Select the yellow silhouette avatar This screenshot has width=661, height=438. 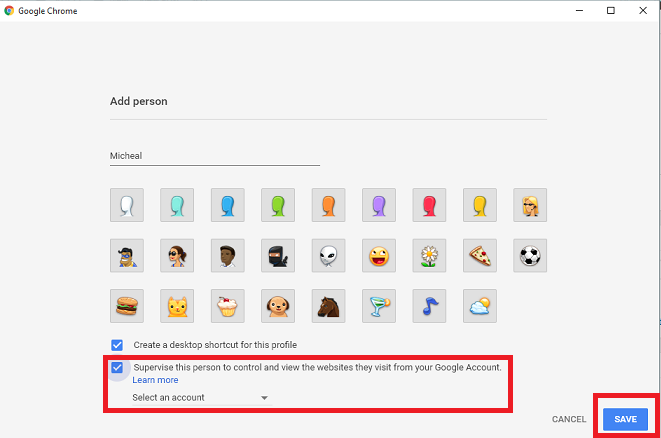pyautogui.click(x=480, y=205)
